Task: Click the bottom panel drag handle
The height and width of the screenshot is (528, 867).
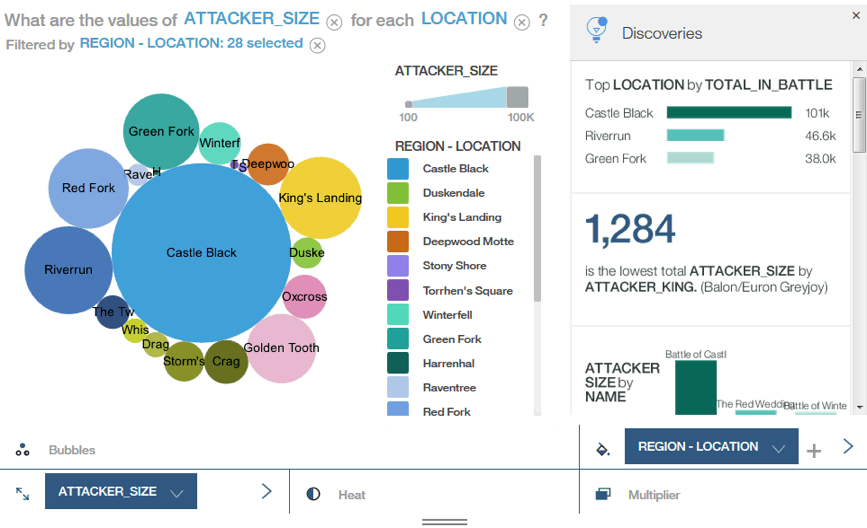Action: coord(445,521)
